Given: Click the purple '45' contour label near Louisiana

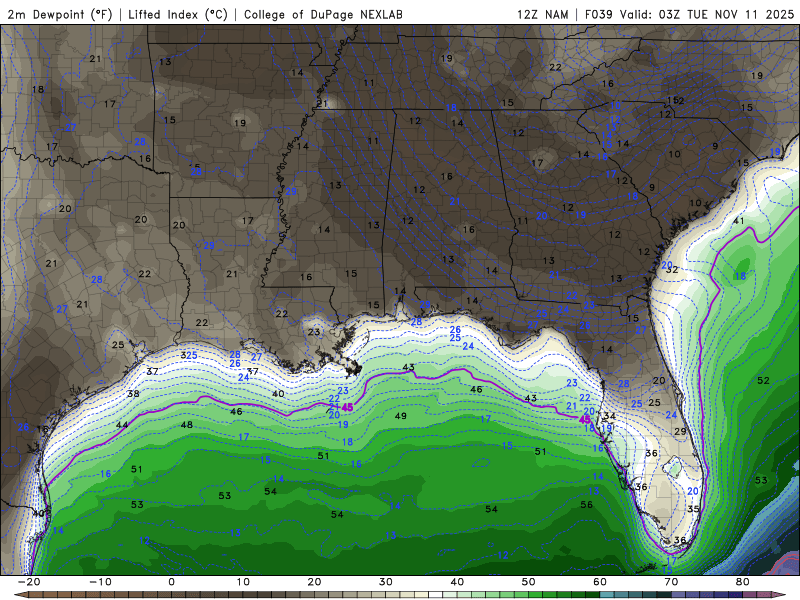Looking at the screenshot, I should tap(347, 407).
